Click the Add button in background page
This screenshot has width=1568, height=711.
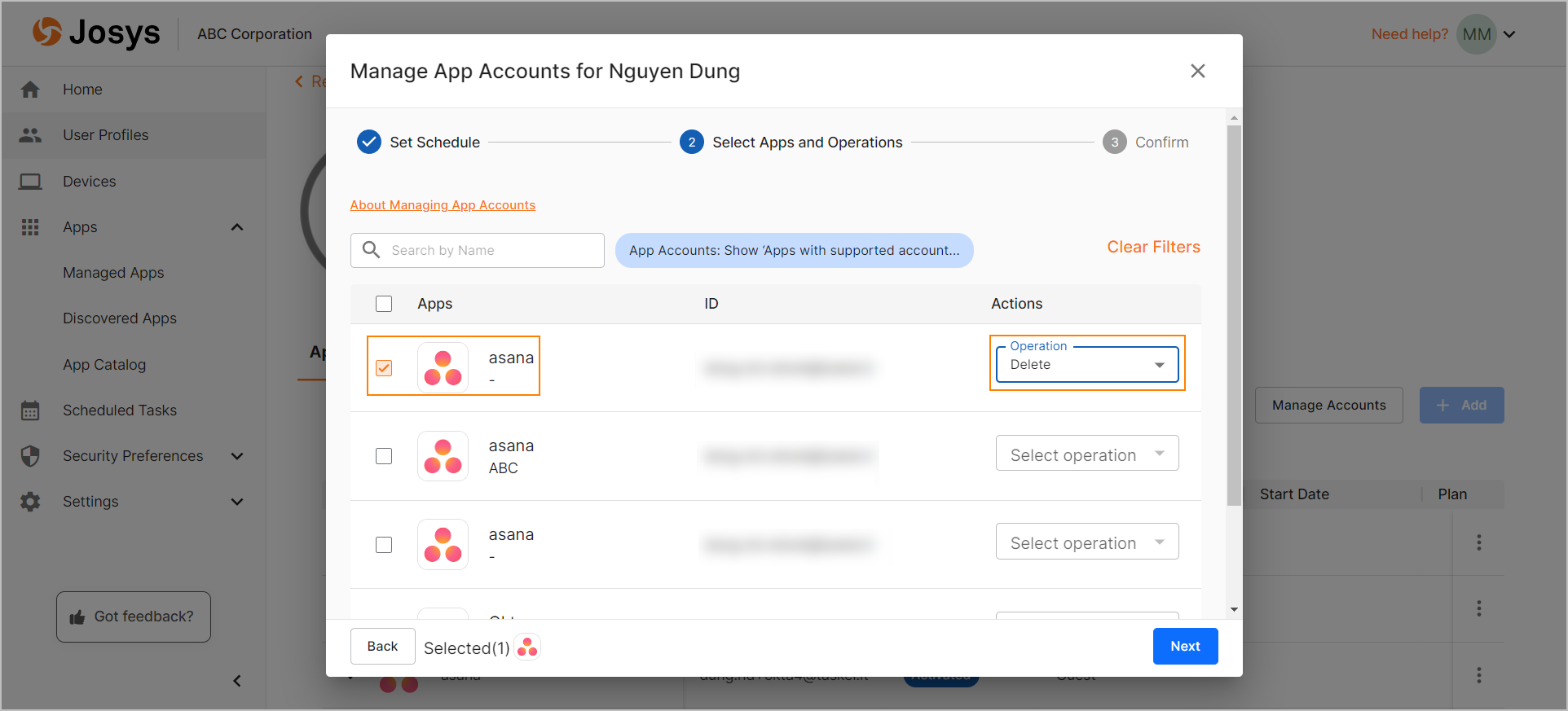(1462, 405)
